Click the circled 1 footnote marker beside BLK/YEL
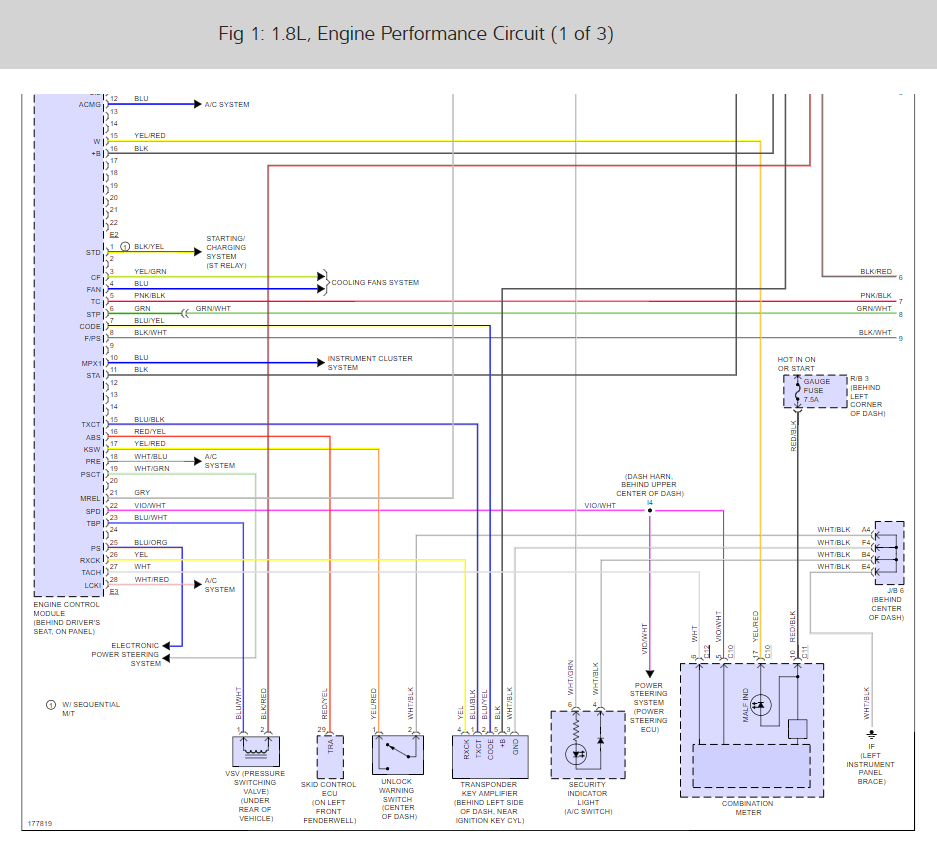Screen dimensions: 937x845 (x=125, y=246)
